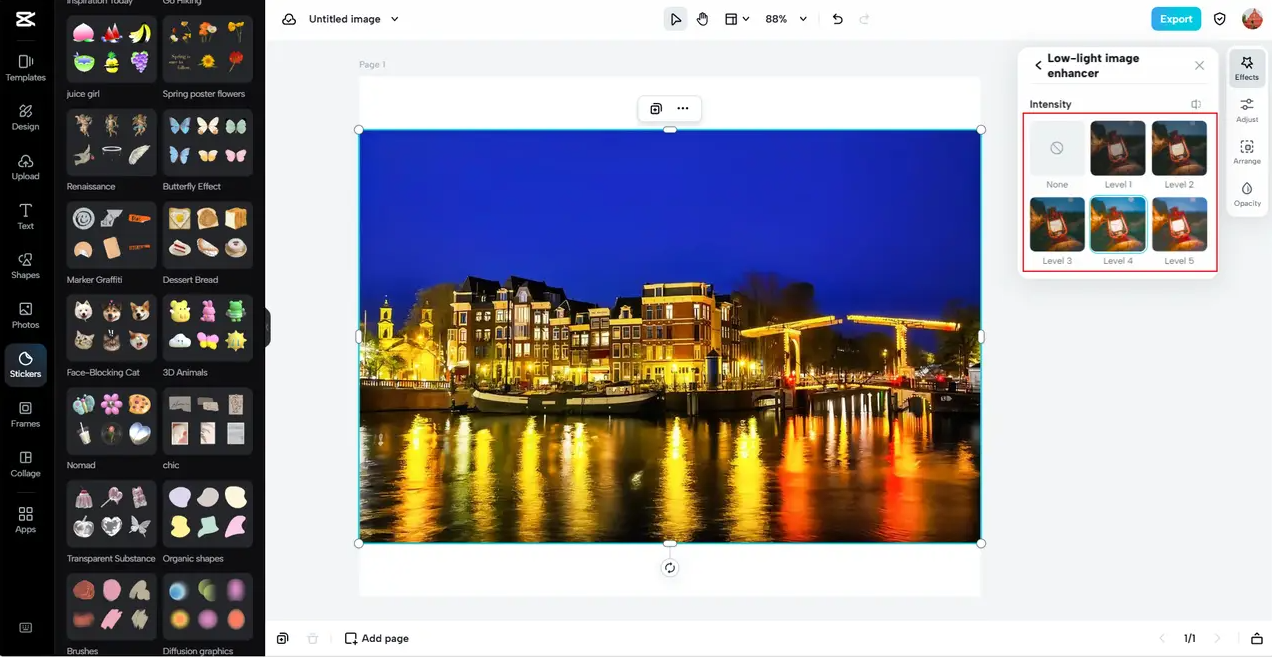Open the Adjust panel
Screen dimensions: 1272x657
point(1247,110)
